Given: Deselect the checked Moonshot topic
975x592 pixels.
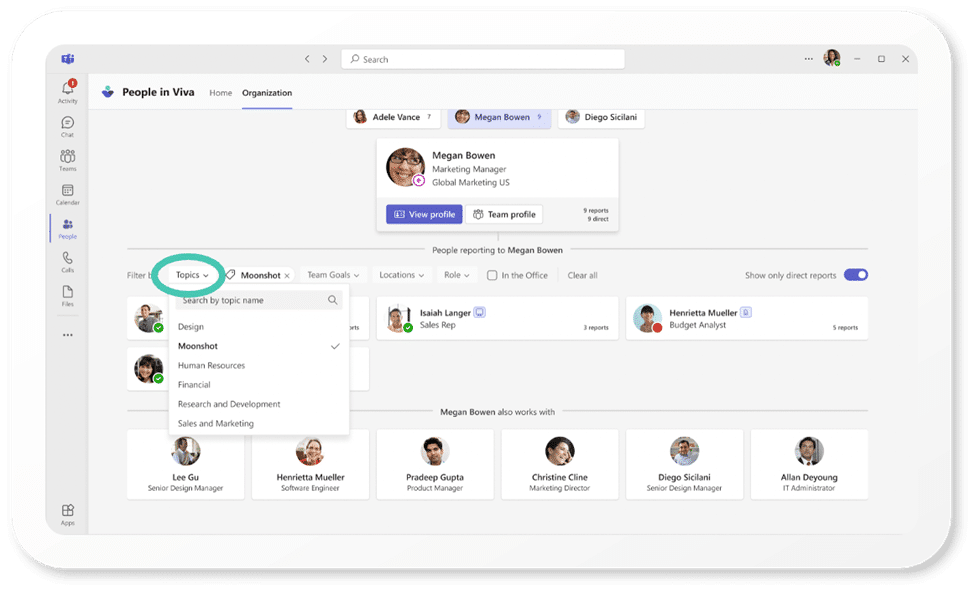Looking at the screenshot, I should click(259, 346).
